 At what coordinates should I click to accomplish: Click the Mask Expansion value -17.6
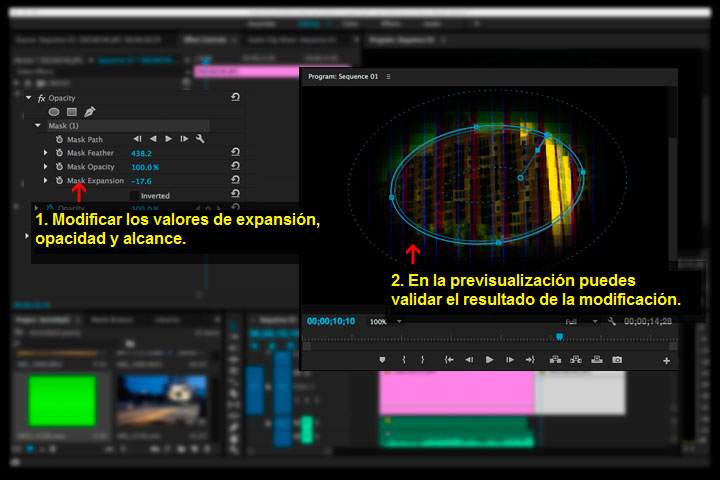point(141,181)
